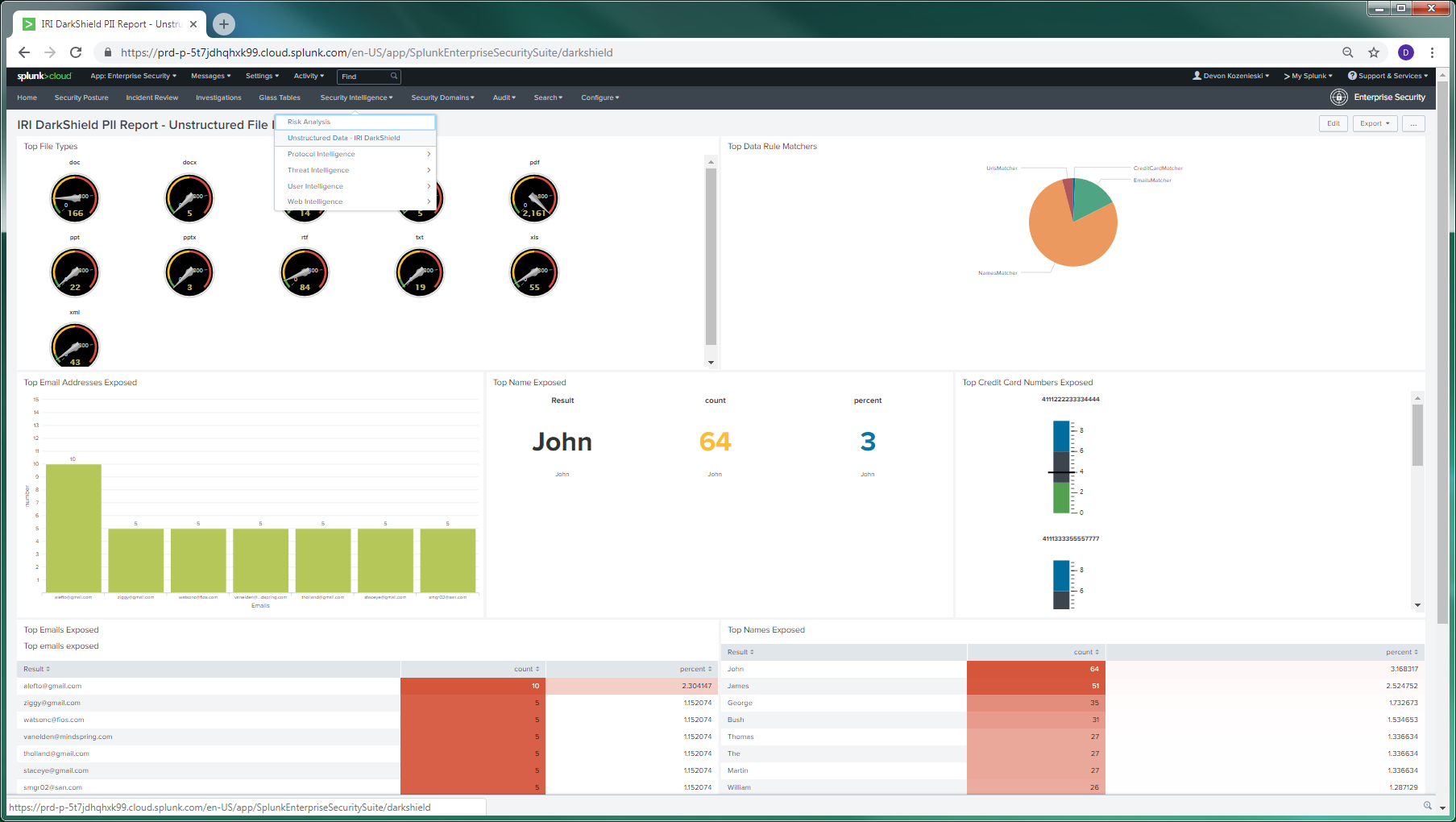Image resolution: width=1456 pixels, height=822 pixels.
Task: Open the Configure nav dropdown
Action: pyautogui.click(x=600, y=98)
